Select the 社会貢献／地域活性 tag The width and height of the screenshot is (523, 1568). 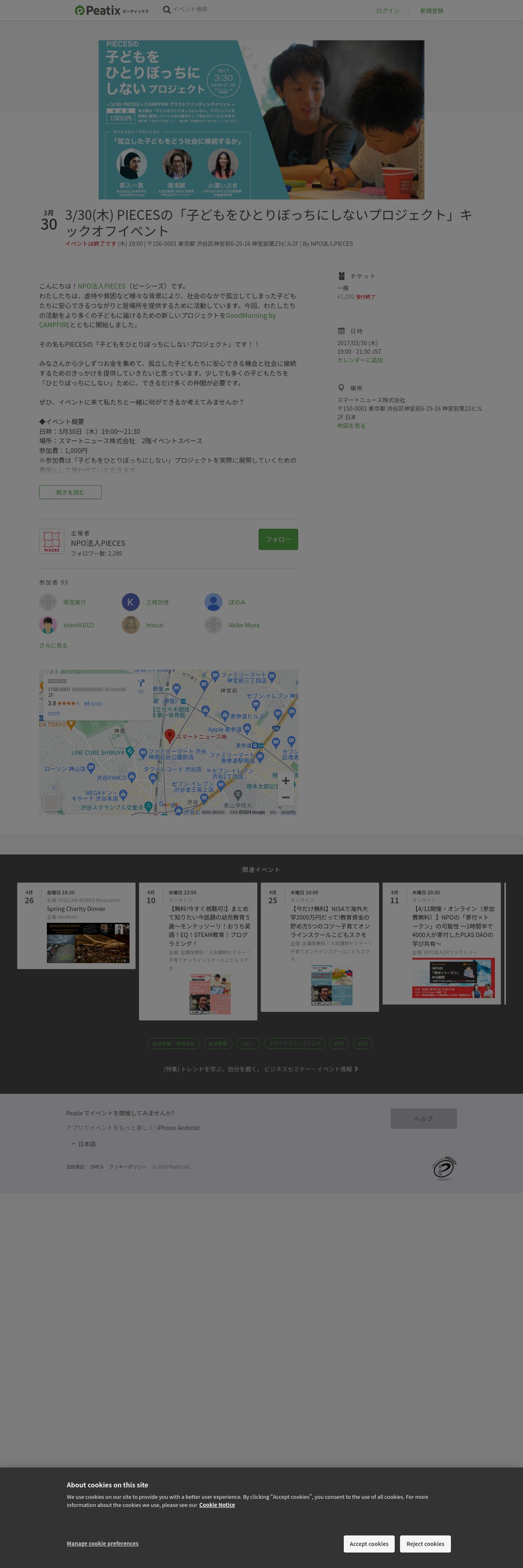pos(174,1043)
